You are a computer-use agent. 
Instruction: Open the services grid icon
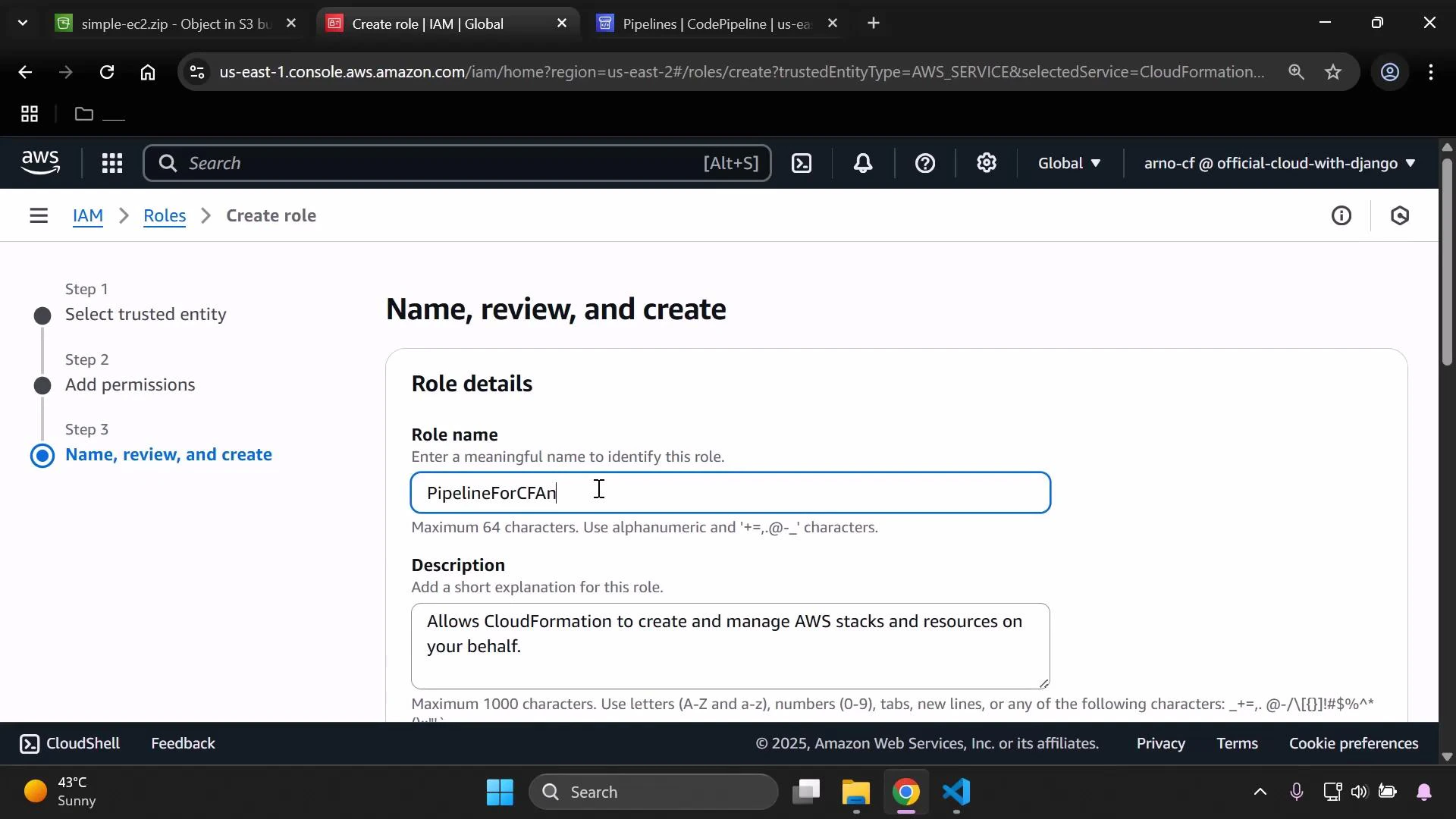(x=111, y=163)
